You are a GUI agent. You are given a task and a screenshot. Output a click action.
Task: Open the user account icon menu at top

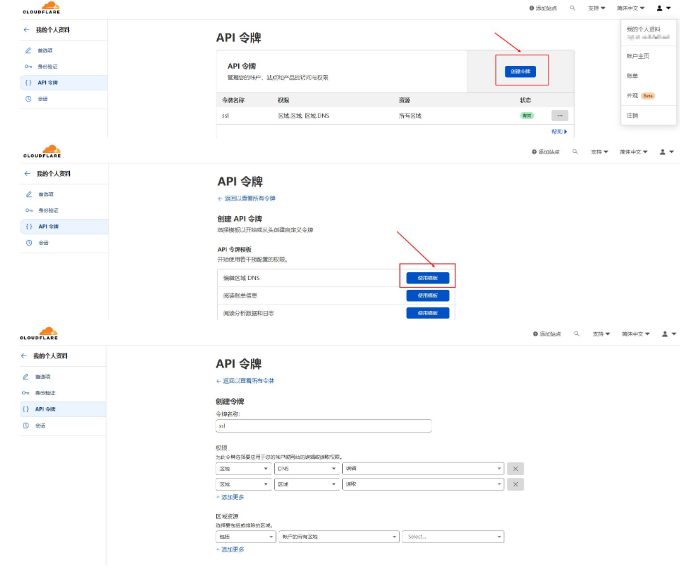click(x=662, y=8)
